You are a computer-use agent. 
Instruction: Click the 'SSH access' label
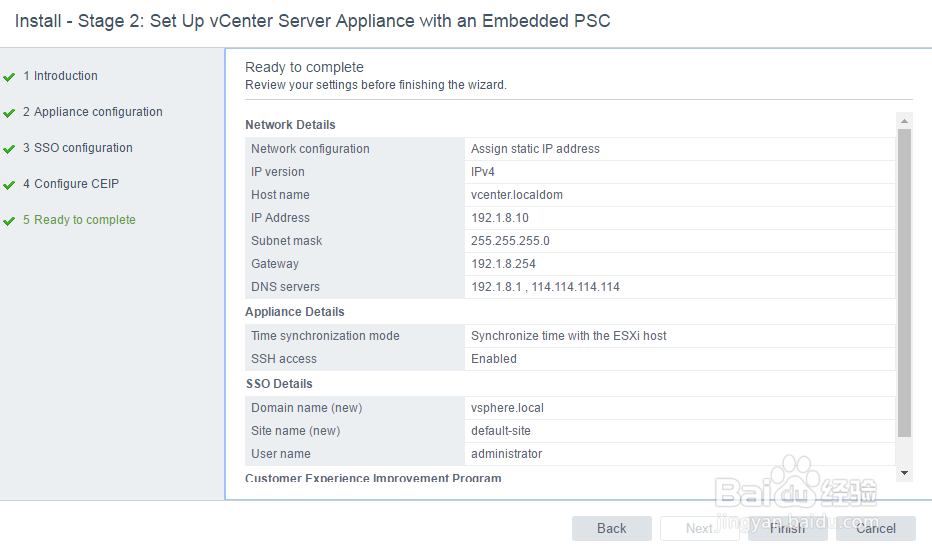tap(284, 359)
